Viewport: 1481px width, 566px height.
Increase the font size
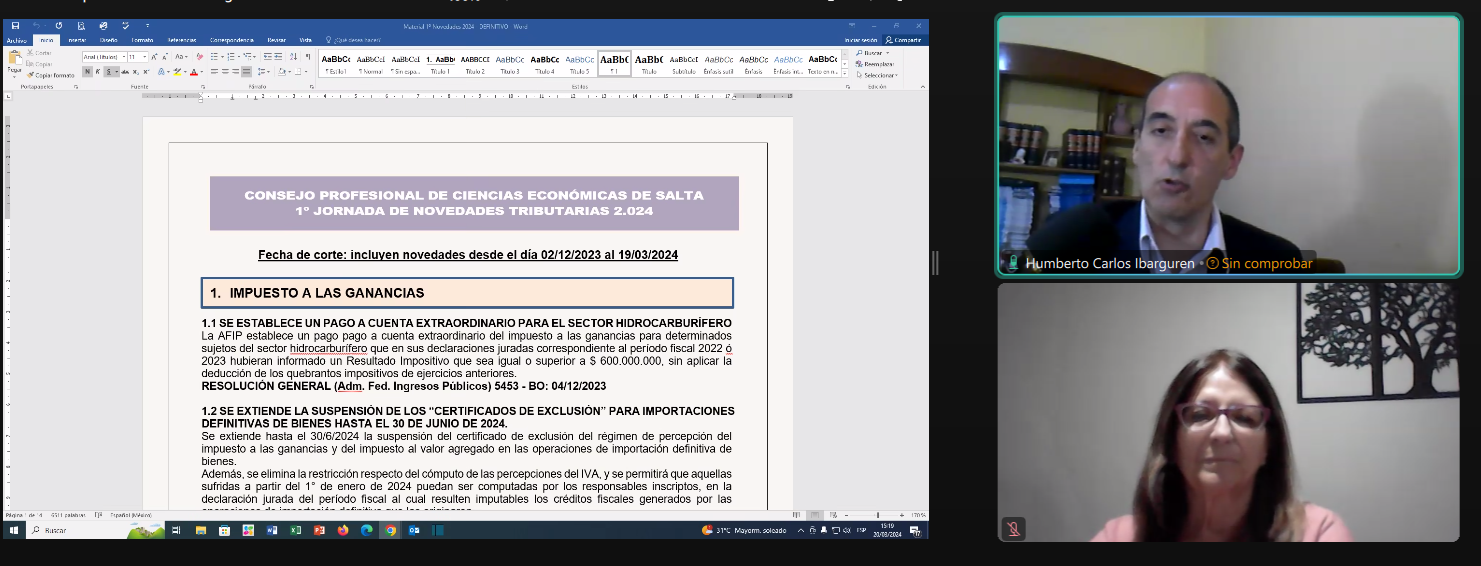[154, 57]
